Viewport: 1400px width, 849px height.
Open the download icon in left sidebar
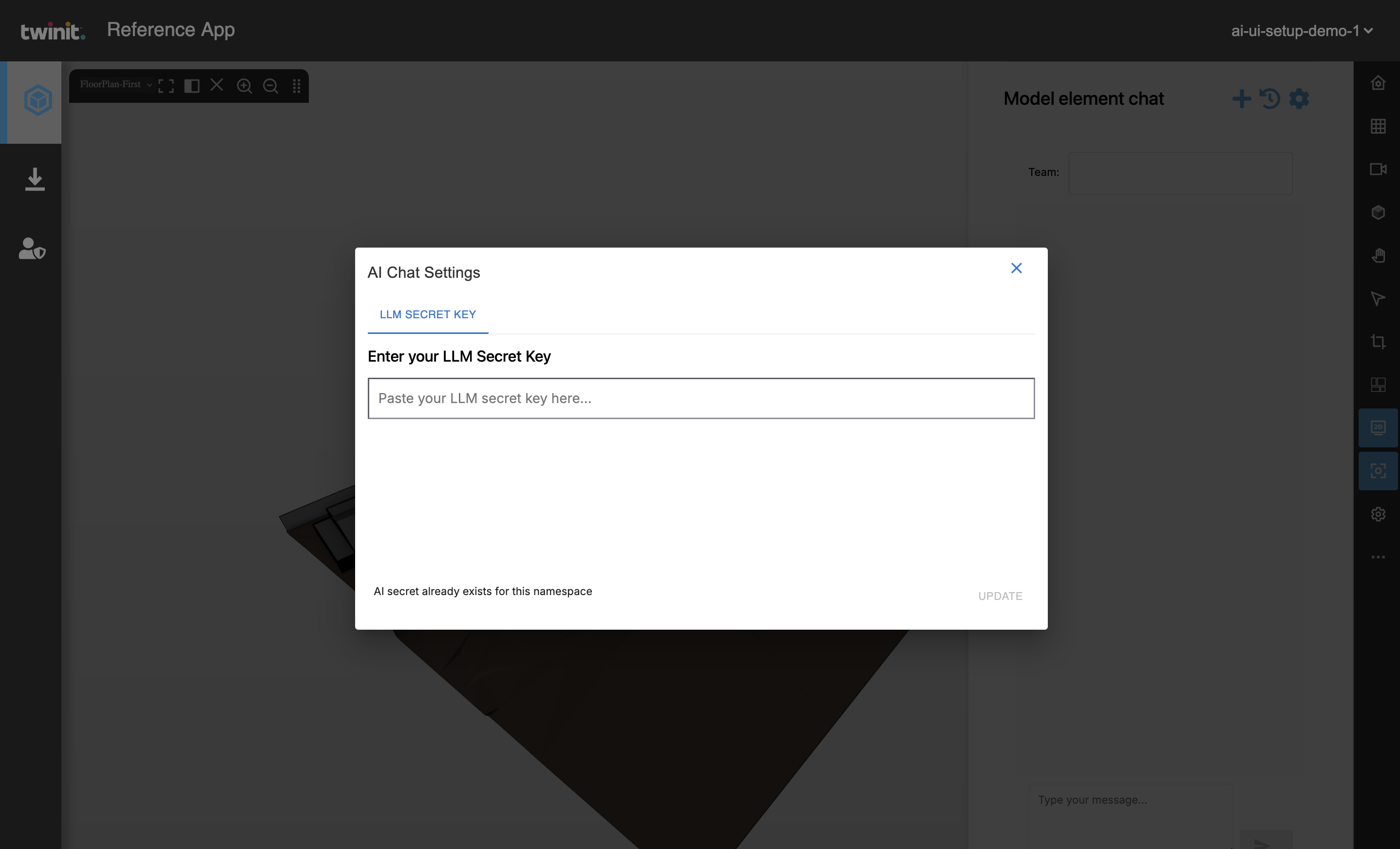coord(35,179)
